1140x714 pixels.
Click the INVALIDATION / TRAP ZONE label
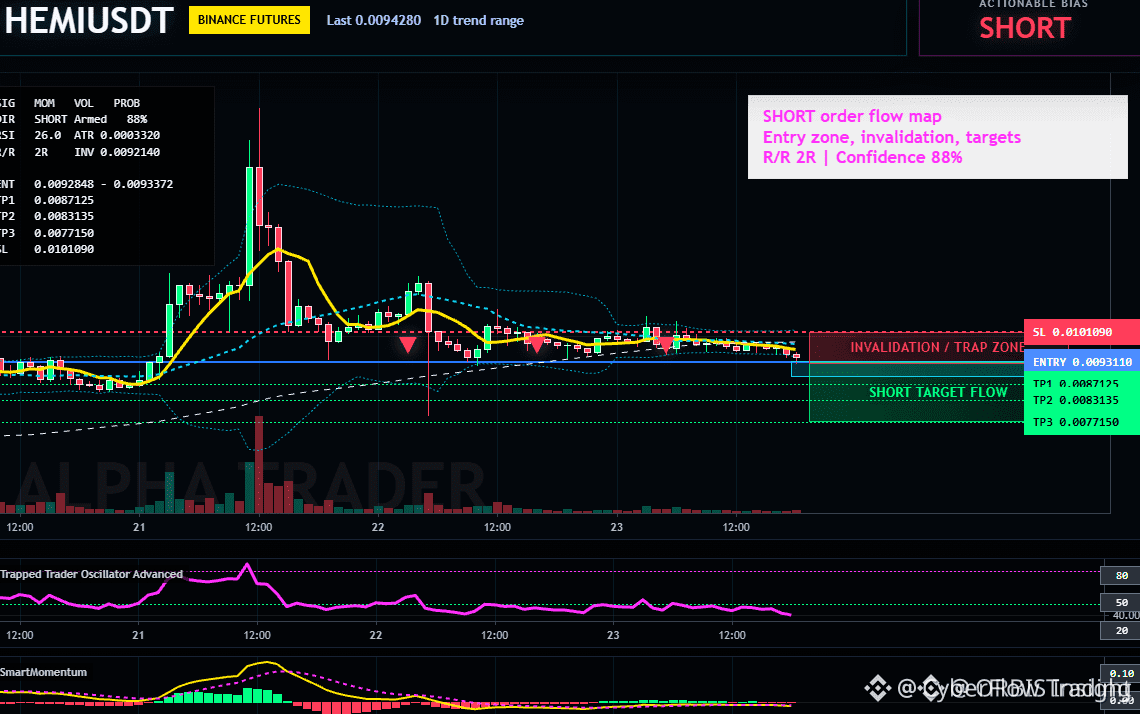938,348
